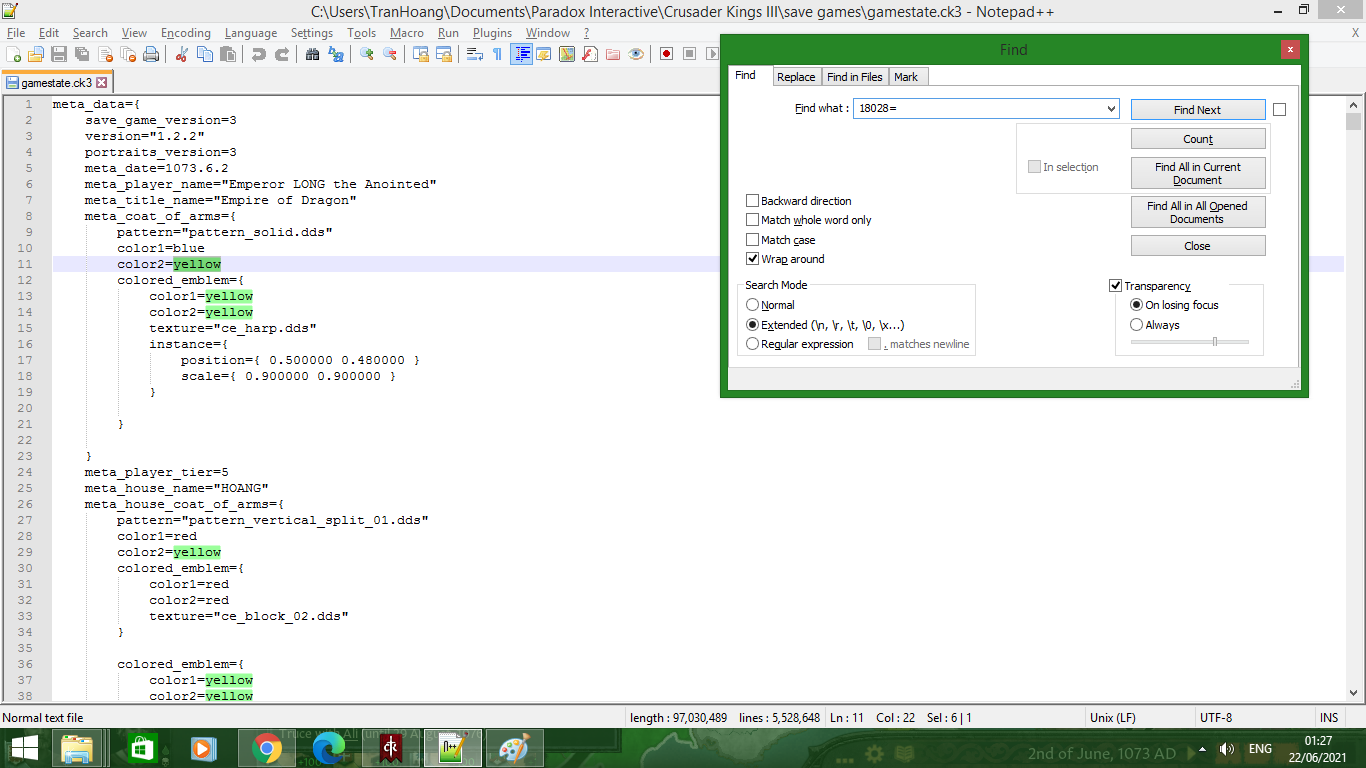Click the Print toolbar icon
1366x768 pixels.
click(150, 54)
